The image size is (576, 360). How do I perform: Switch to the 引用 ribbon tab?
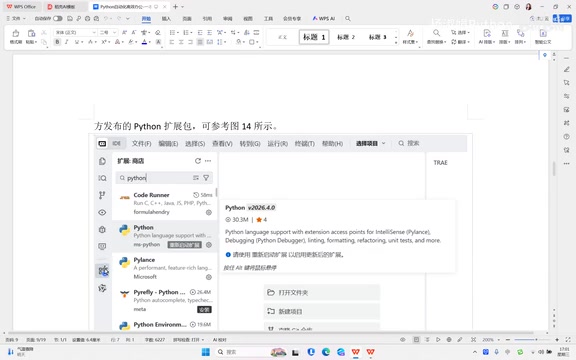(207, 18)
